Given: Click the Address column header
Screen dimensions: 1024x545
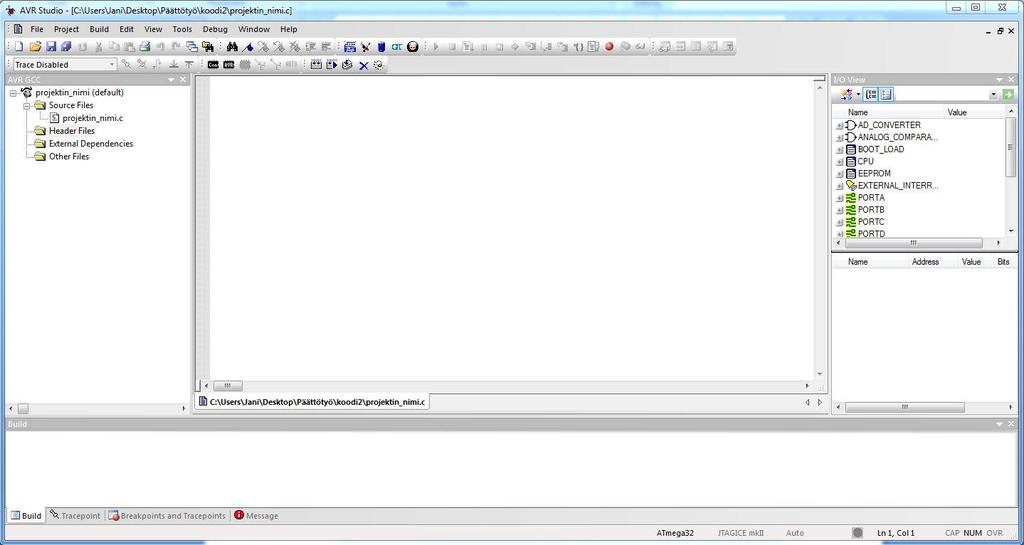Looking at the screenshot, I should click(x=925, y=262).
